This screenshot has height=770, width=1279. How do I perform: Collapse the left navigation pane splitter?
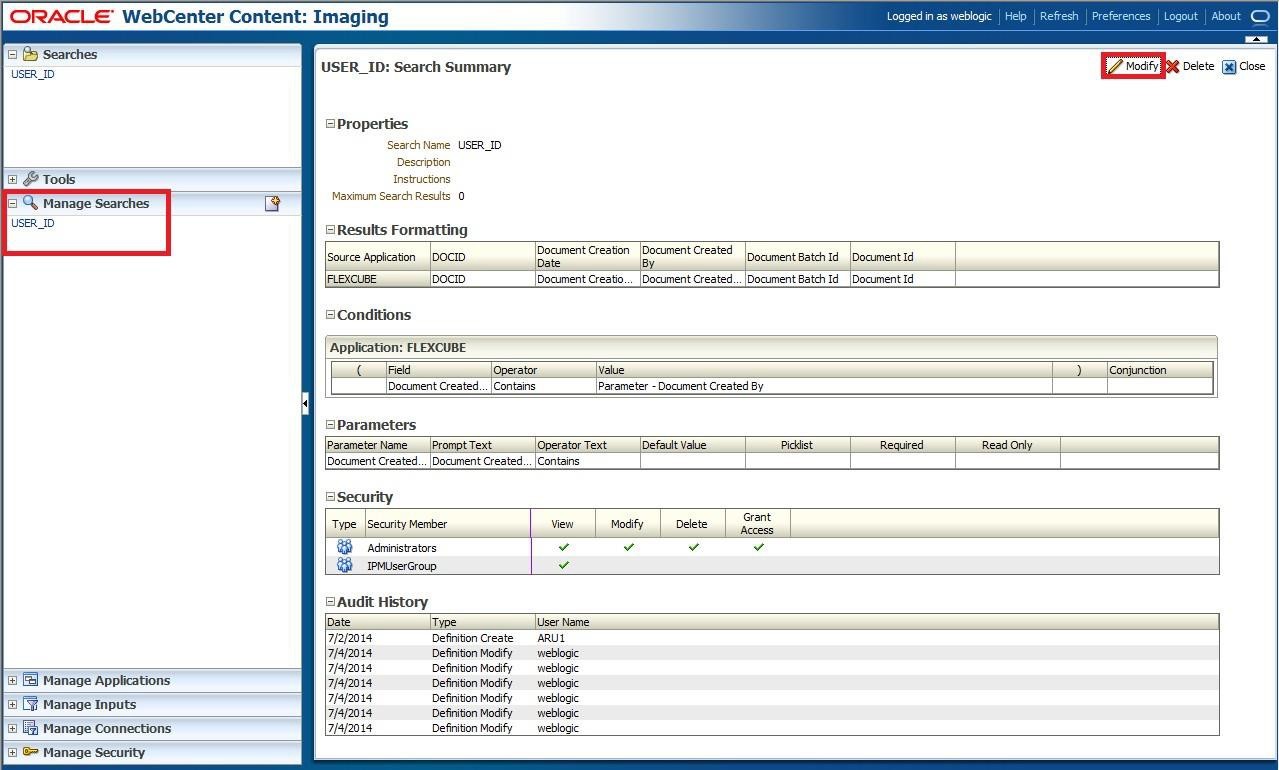coord(305,403)
